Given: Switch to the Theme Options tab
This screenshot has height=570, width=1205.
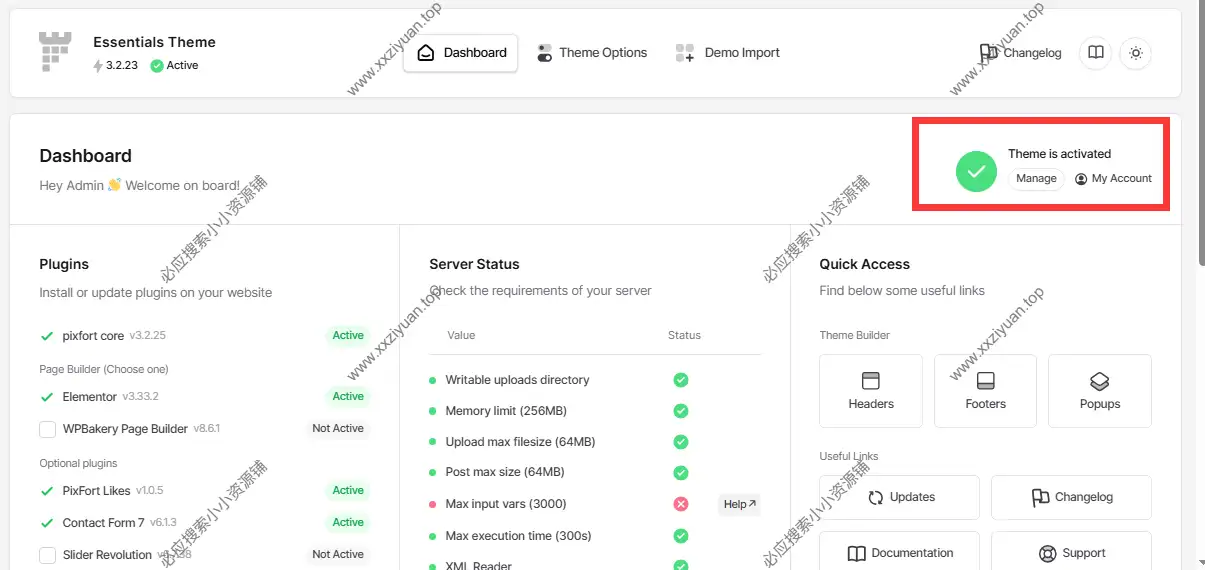Looking at the screenshot, I should [592, 53].
